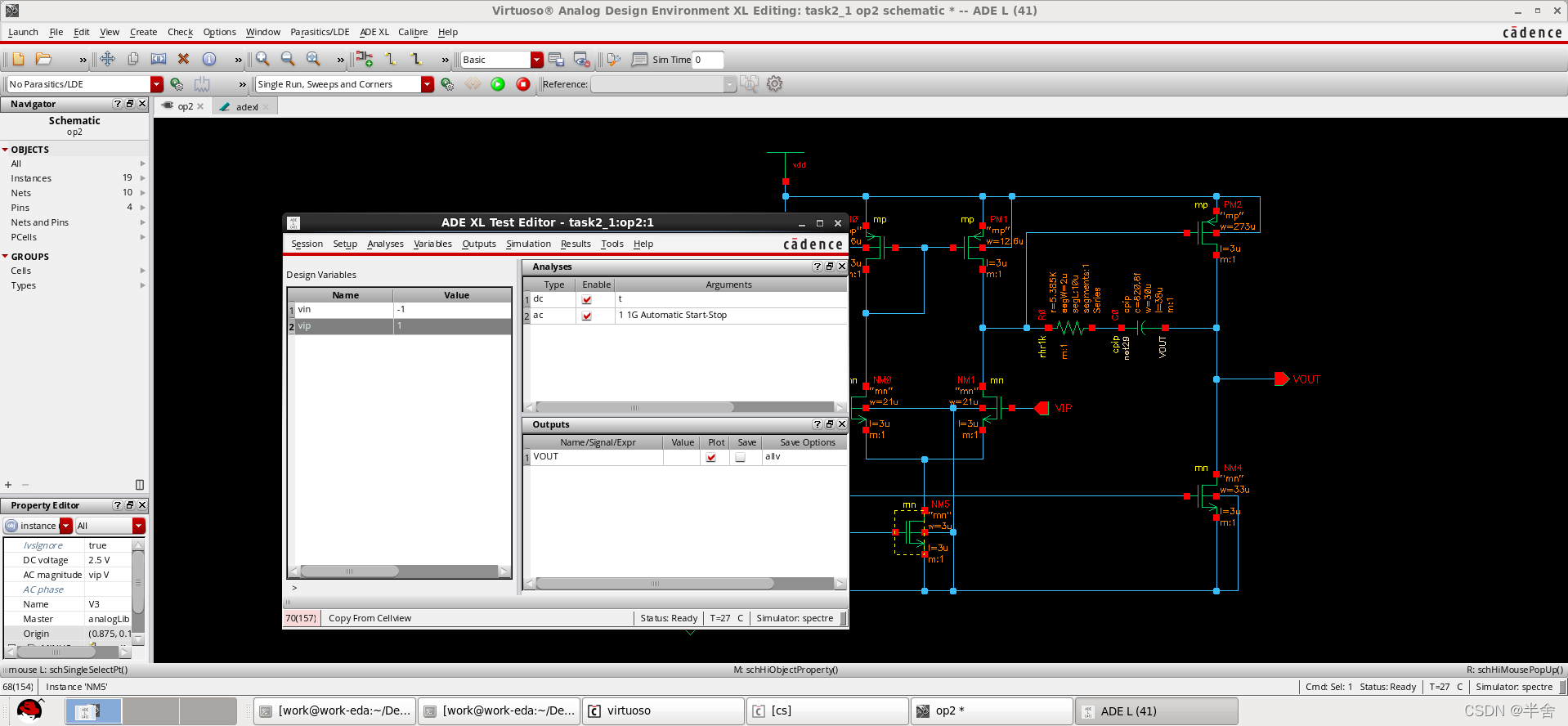
Task: Open the instance dropdown in Property Editor
Action: (66, 526)
